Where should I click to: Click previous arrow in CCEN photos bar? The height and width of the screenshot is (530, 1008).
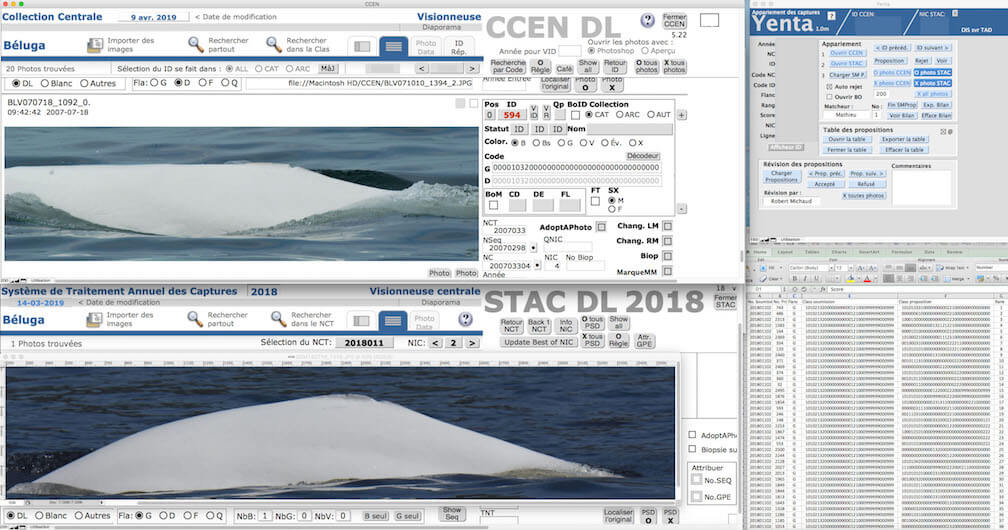tap(421, 68)
